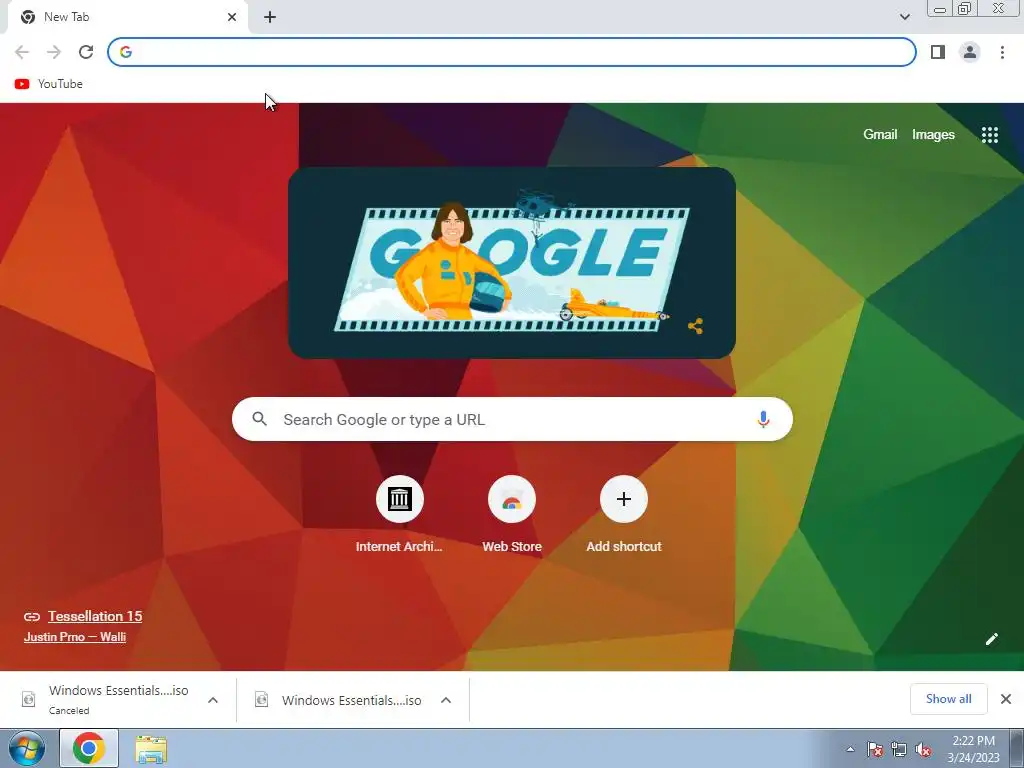Click the forward navigation arrow
The image size is (1024, 768).
(x=54, y=52)
